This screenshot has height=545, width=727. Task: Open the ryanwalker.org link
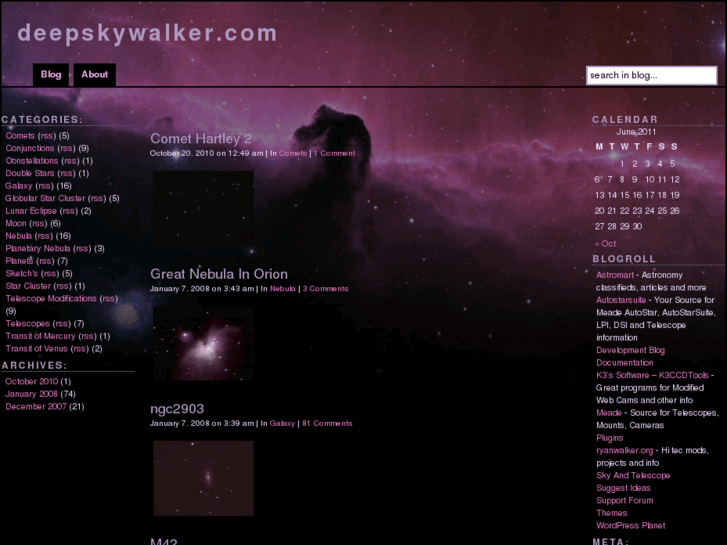point(625,450)
